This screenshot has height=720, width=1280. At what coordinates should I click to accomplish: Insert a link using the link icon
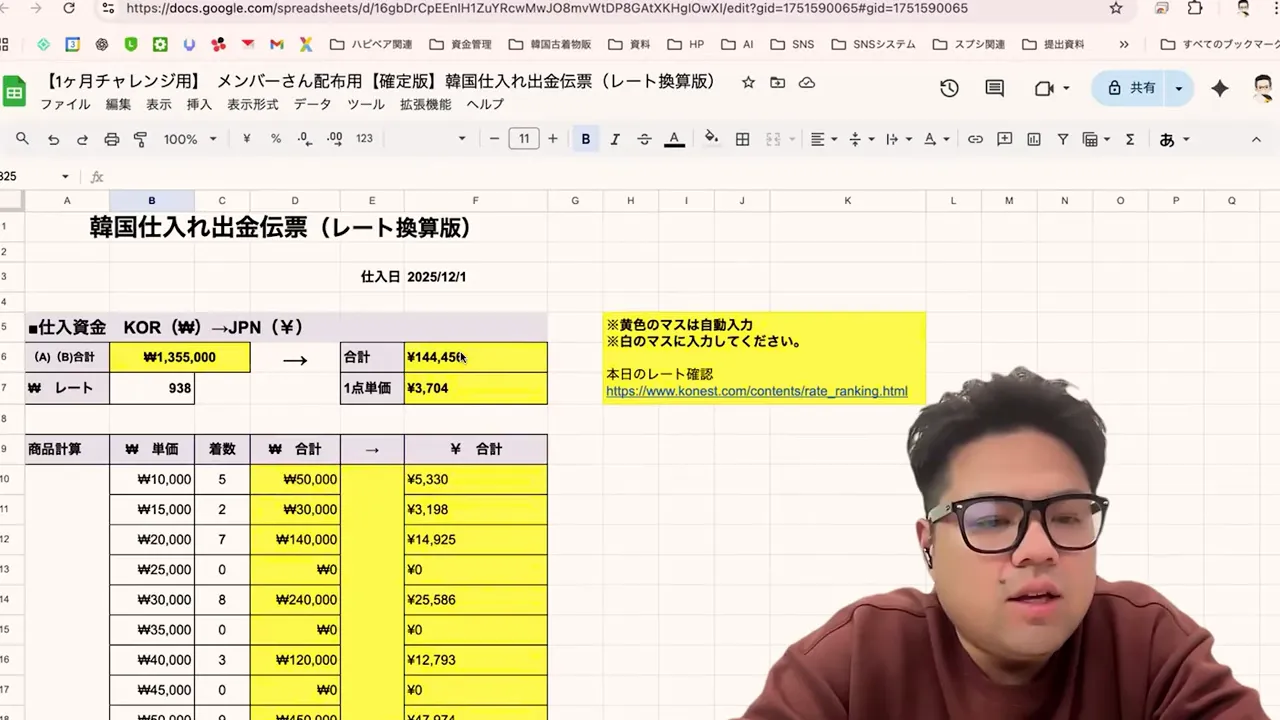(x=975, y=139)
